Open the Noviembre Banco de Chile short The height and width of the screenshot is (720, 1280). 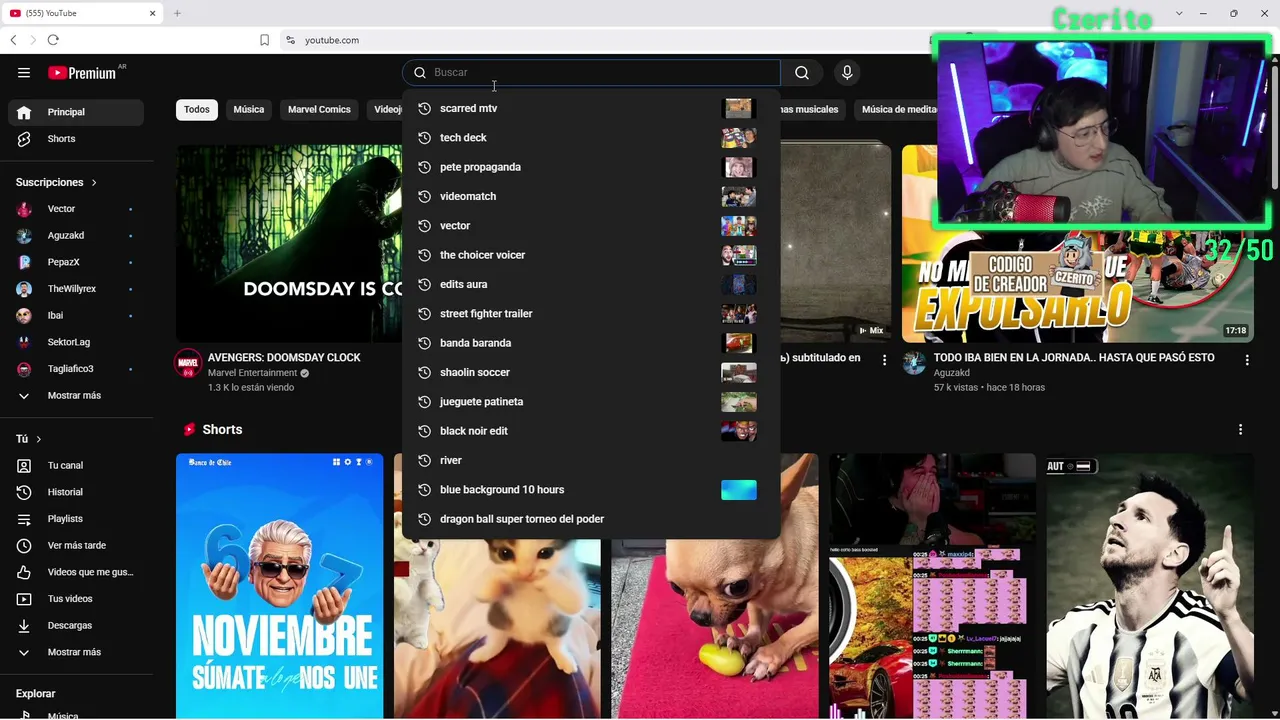[x=280, y=586]
